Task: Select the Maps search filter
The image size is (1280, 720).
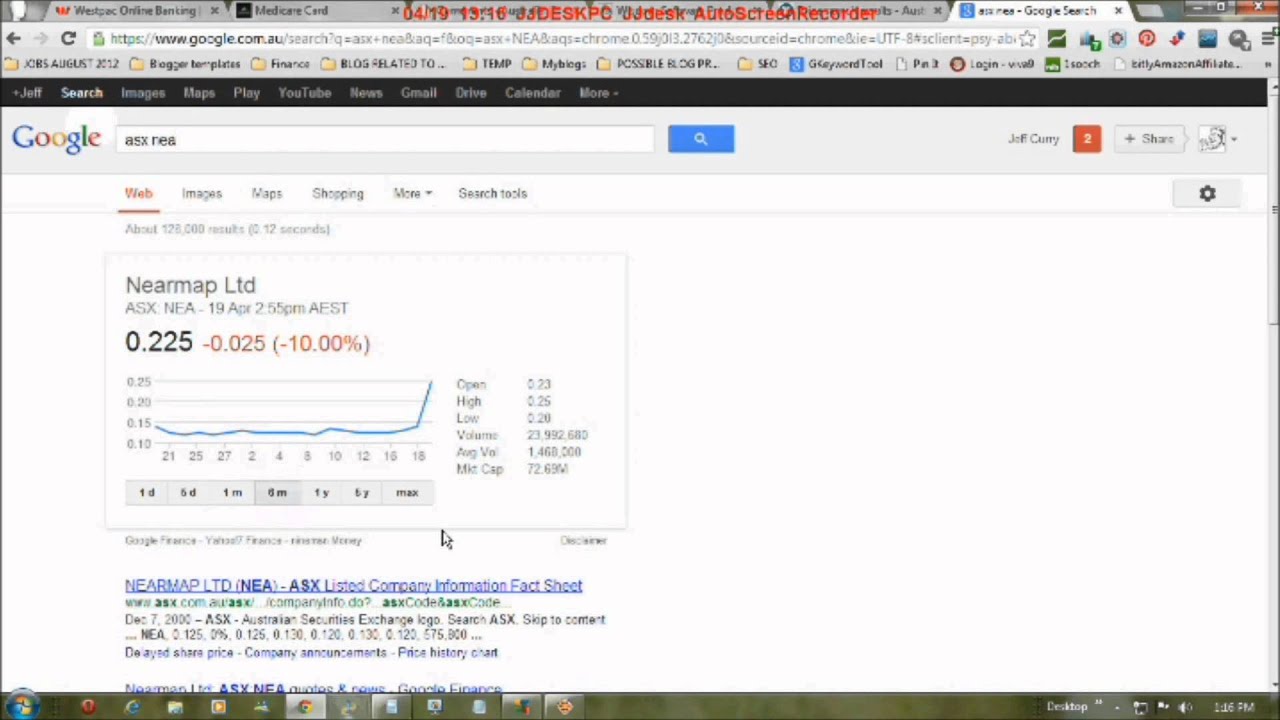Action: pos(267,194)
